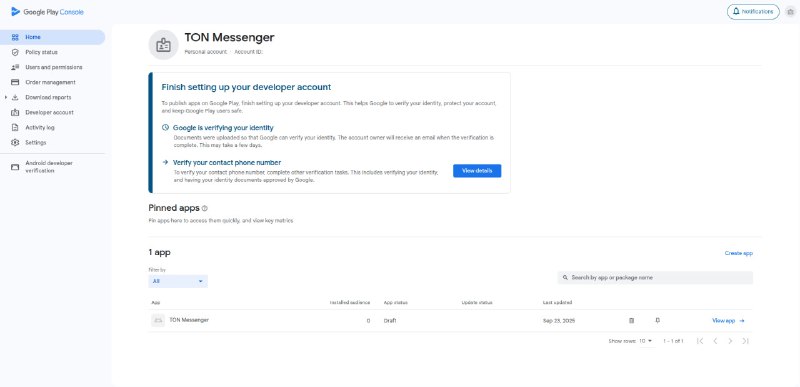Click the Create app link
800x387 pixels.
[739, 253]
